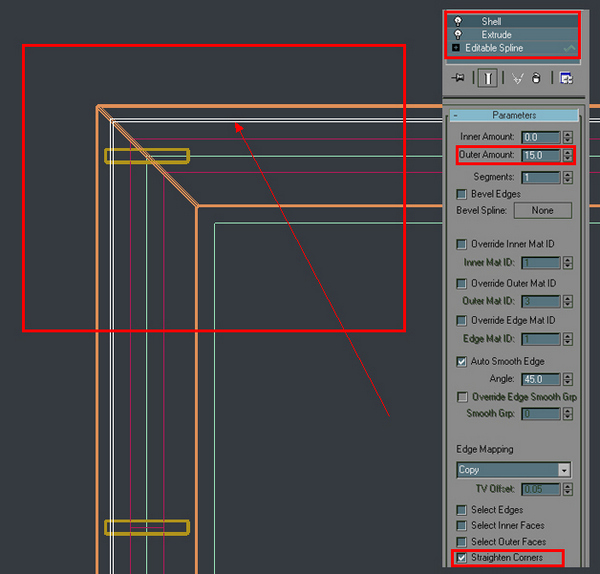Toggle Show End Result icon

488,78
